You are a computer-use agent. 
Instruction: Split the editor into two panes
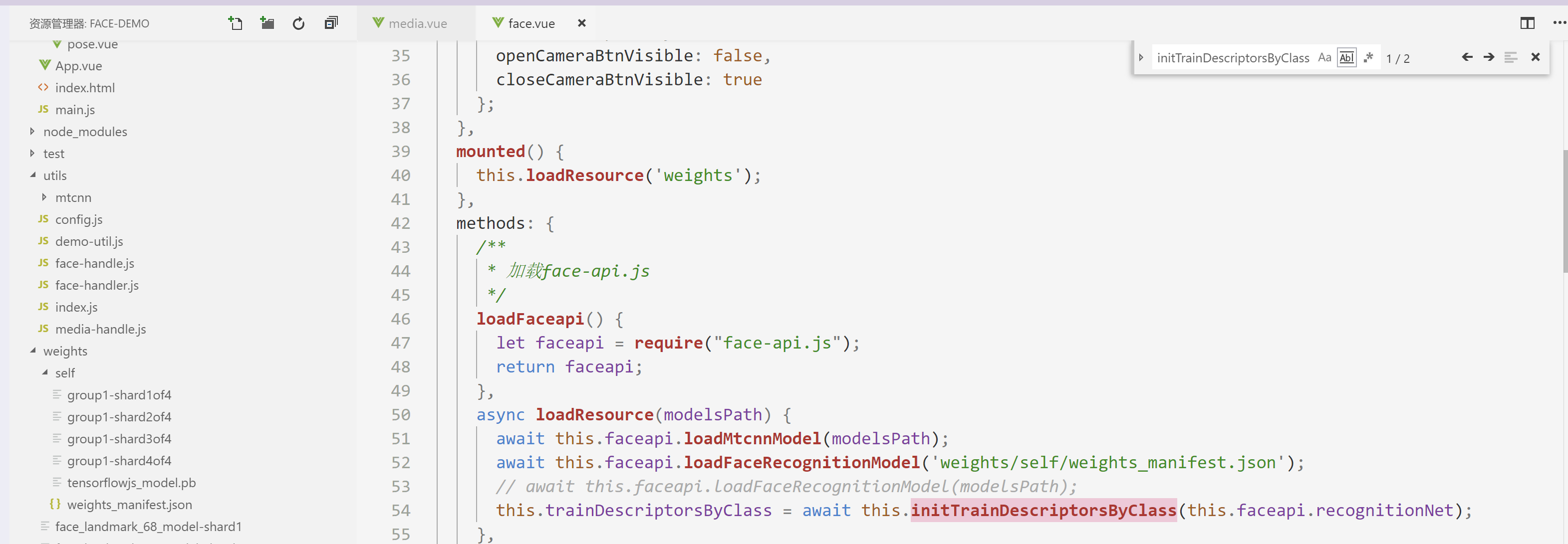[x=1529, y=23]
